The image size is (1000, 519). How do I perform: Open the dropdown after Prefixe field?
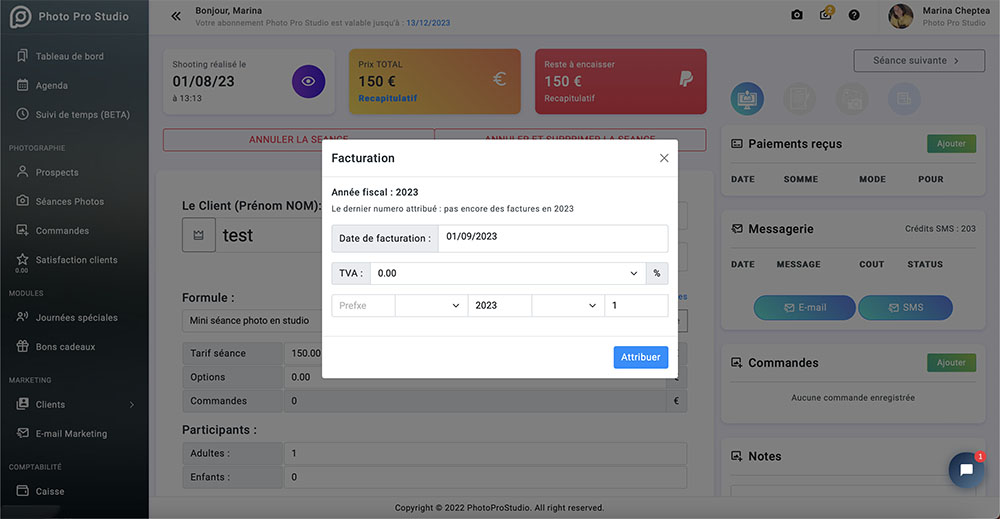click(x=431, y=305)
